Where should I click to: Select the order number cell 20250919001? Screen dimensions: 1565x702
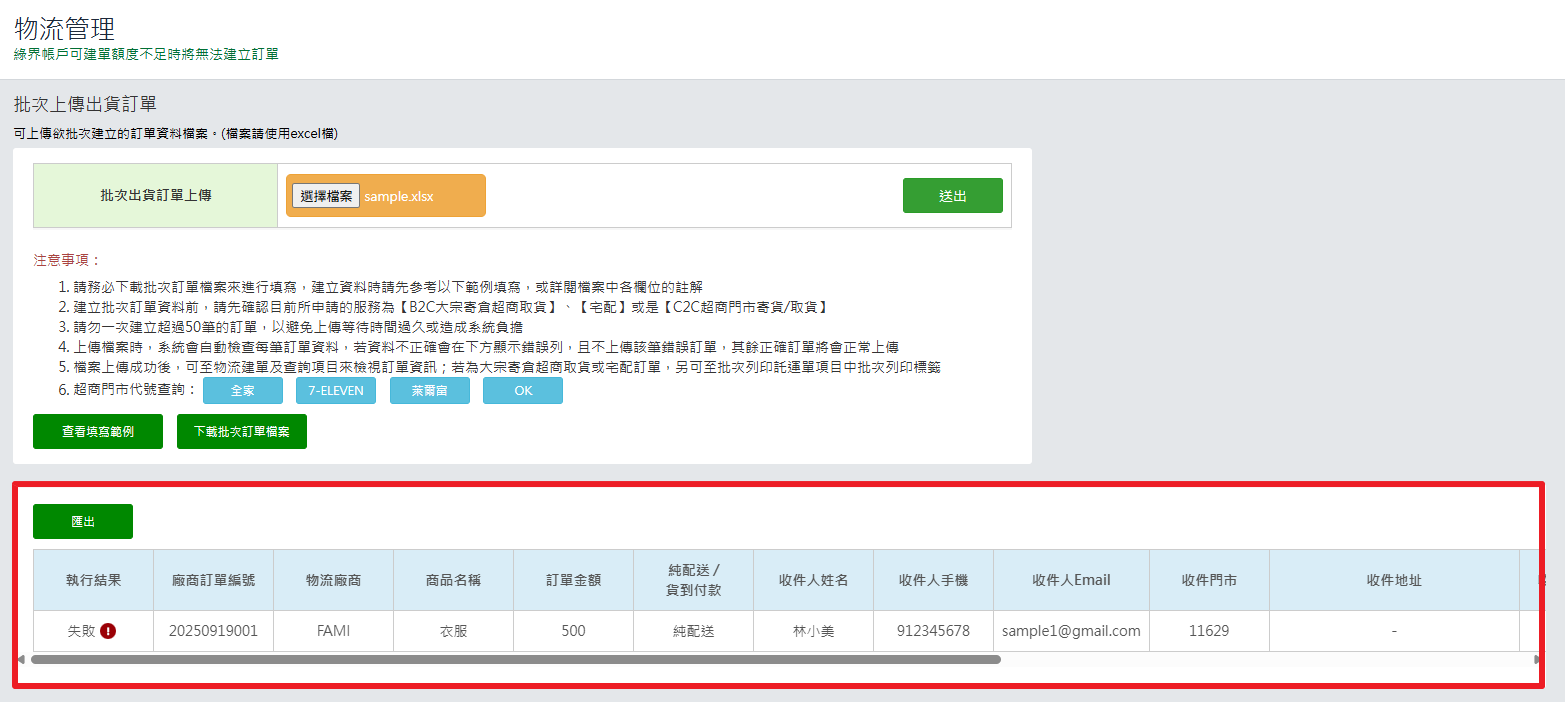tap(213, 631)
